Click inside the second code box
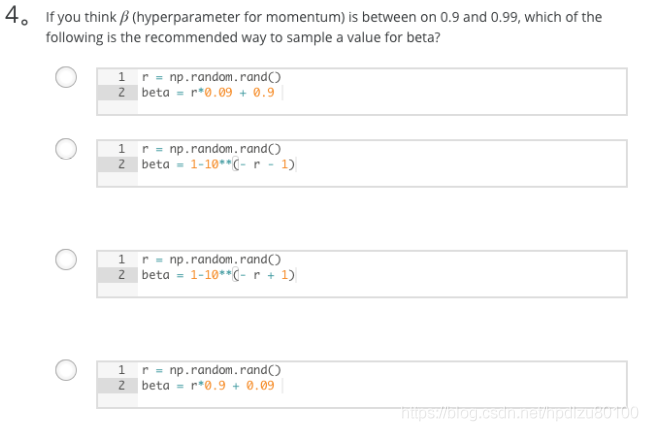Viewport: 648px width, 431px height. click(362, 163)
